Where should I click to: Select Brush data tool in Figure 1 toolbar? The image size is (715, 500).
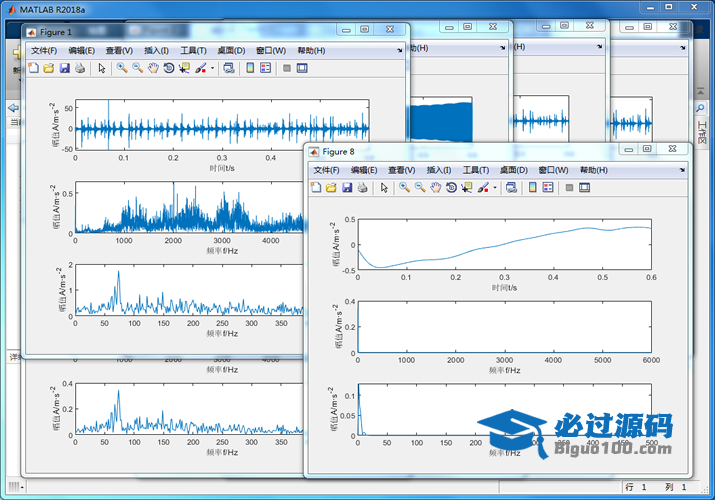click(x=201, y=68)
